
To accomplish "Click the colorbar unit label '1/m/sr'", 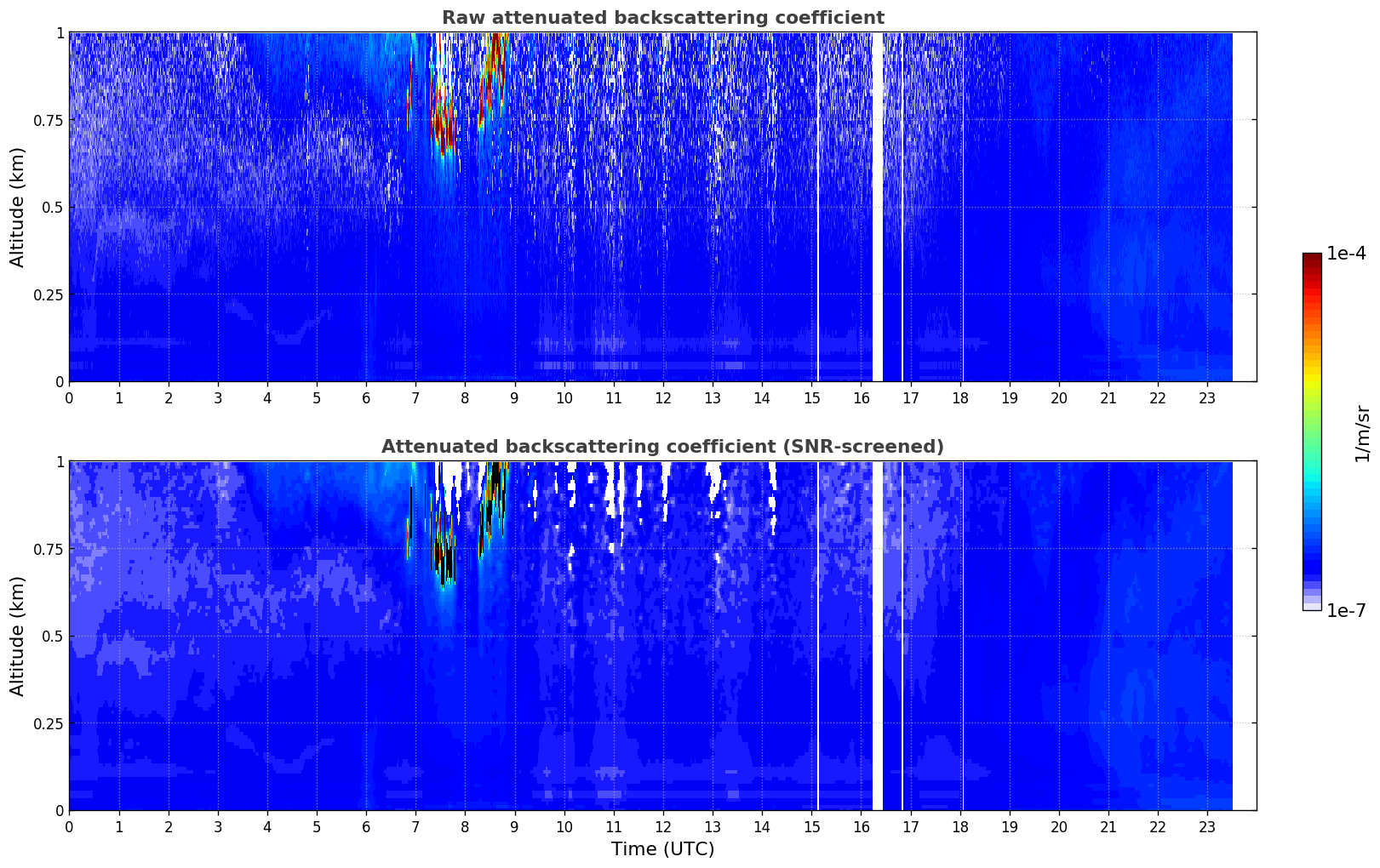I will (x=1362, y=433).
